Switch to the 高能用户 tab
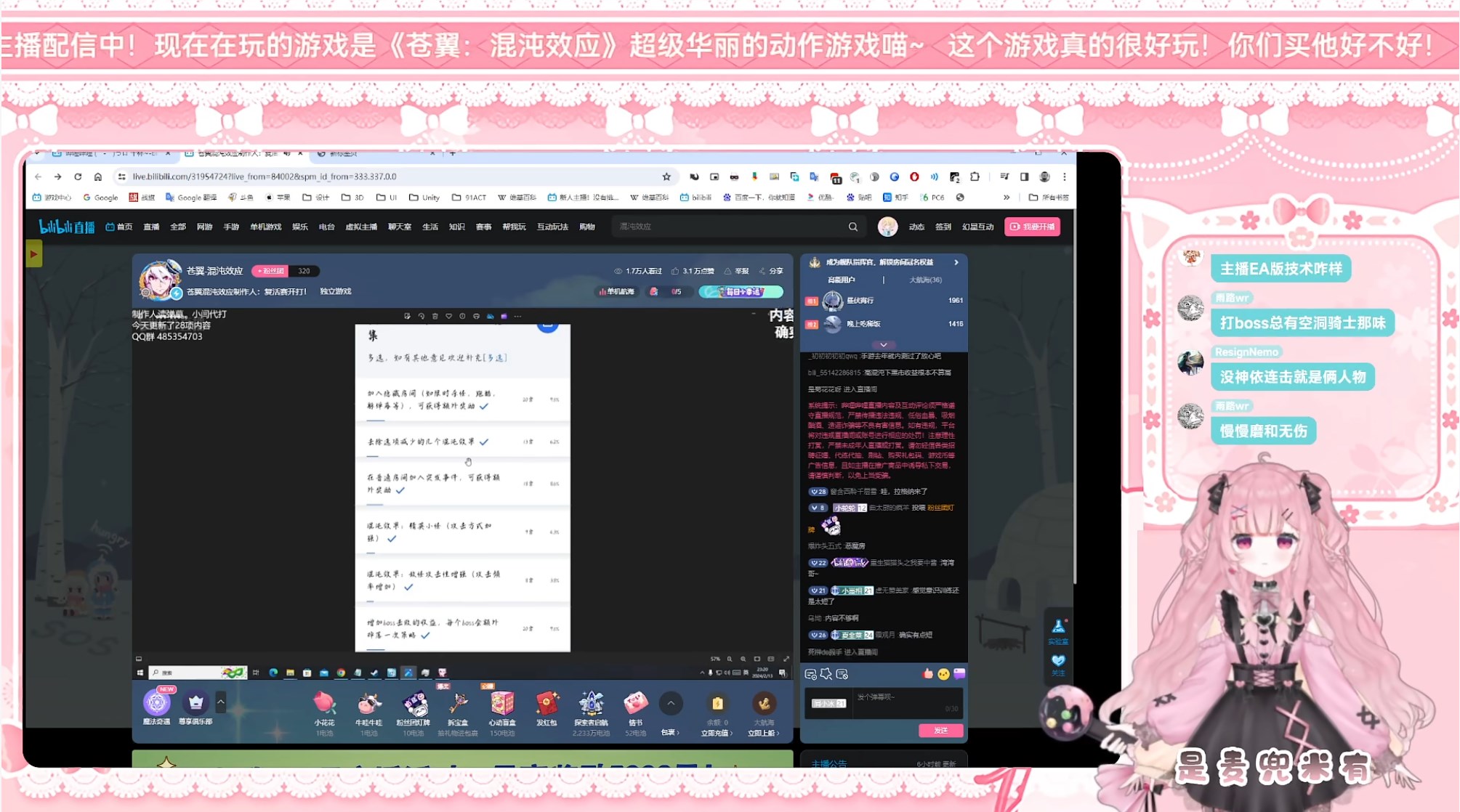The height and width of the screenshot is (812, 1460). [x=842, y=280]
